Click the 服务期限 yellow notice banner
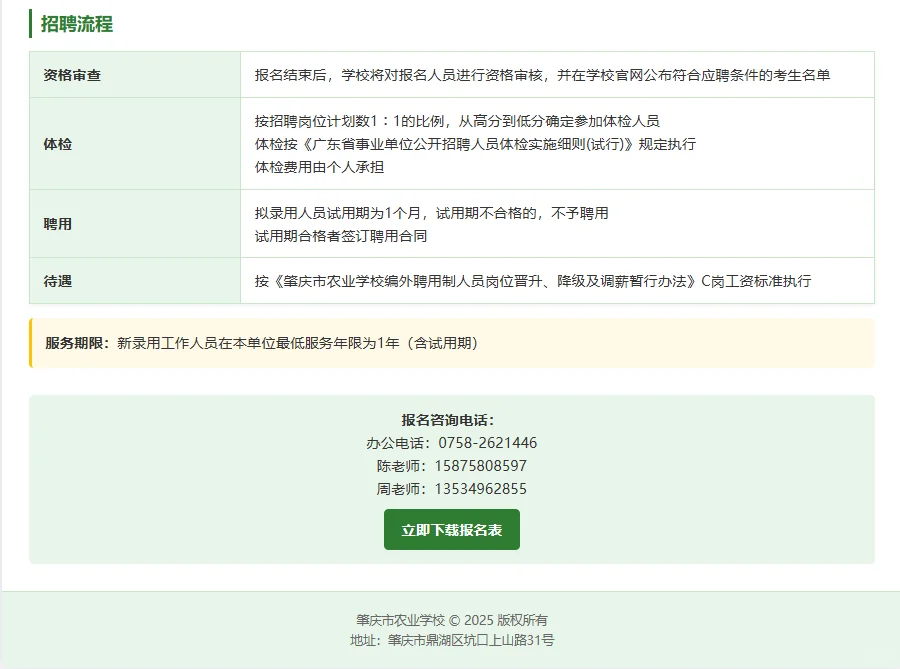Screen dimensions: 900x669 450,345
